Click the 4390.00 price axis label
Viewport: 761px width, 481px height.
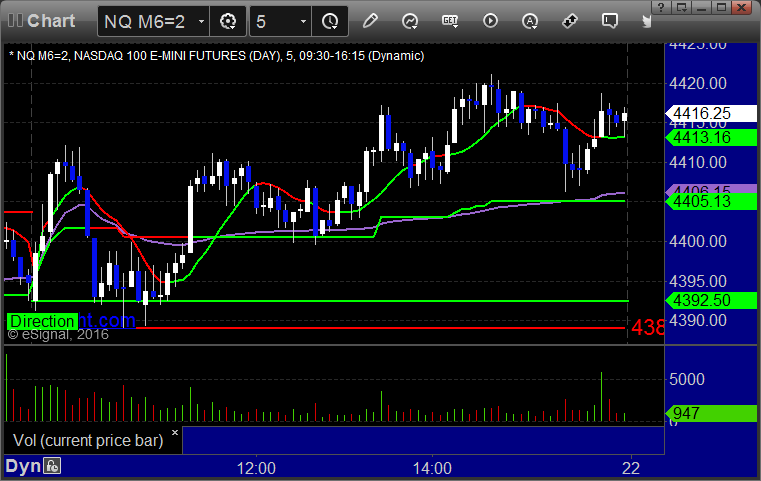(x=698, y=320)
